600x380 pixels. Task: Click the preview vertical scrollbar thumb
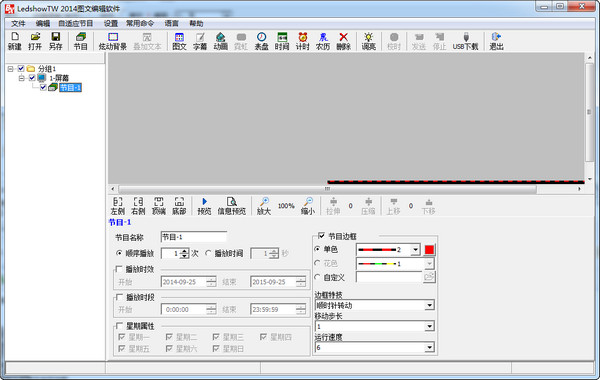589,112
